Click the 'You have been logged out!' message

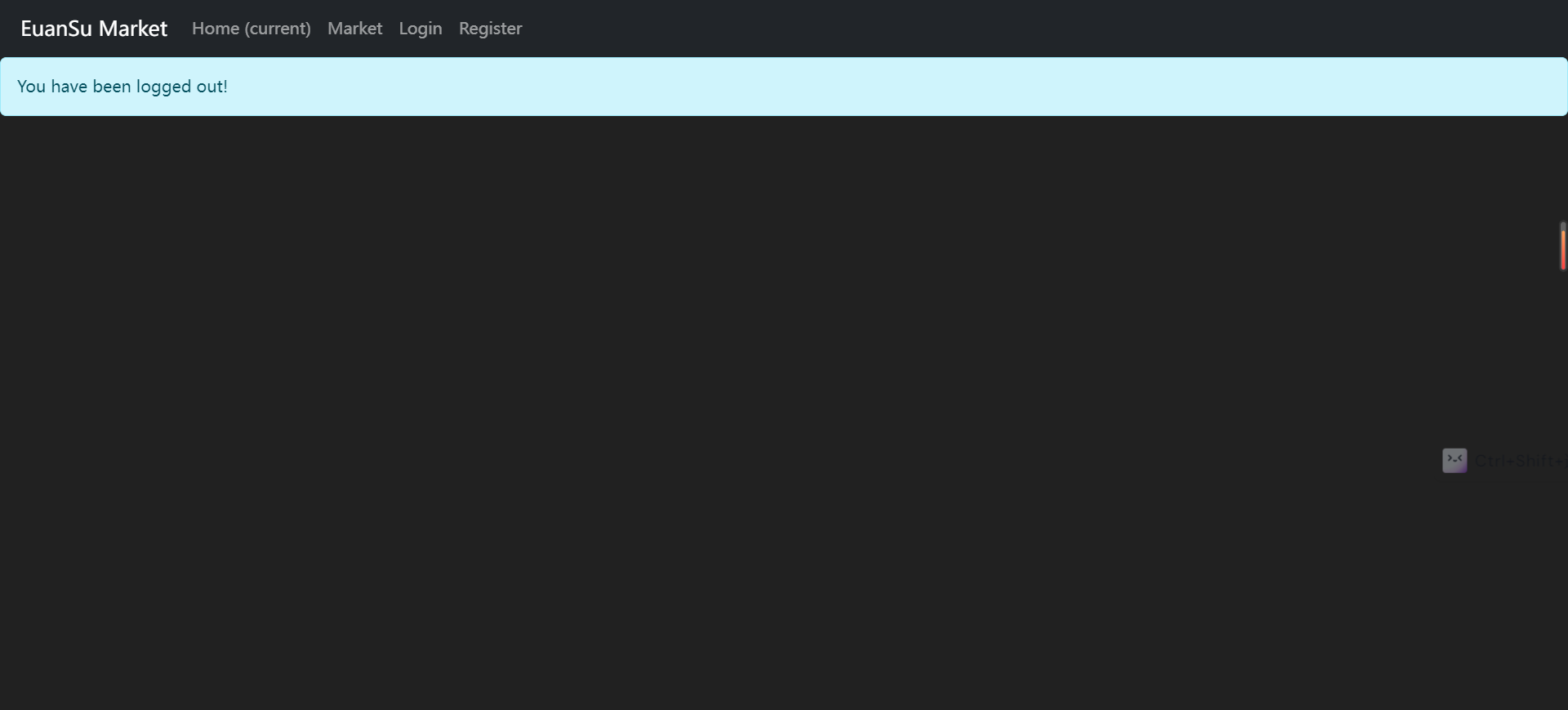click(x=122, y=87)
